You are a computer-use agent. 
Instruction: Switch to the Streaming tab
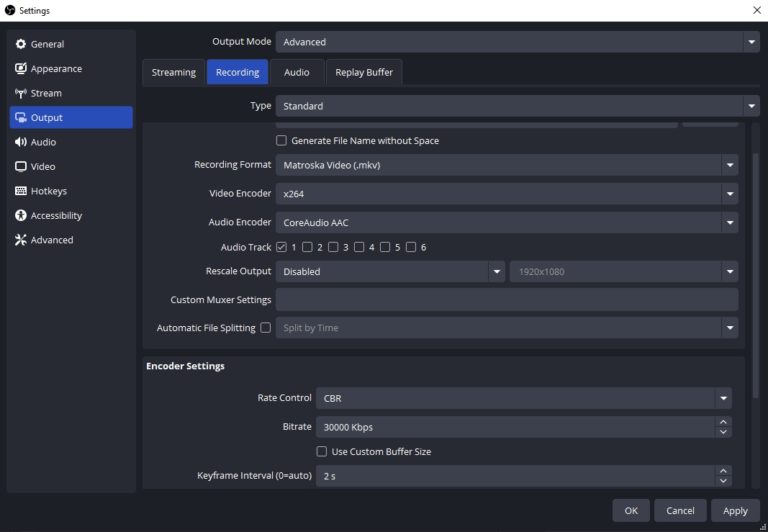coord(174,72)
